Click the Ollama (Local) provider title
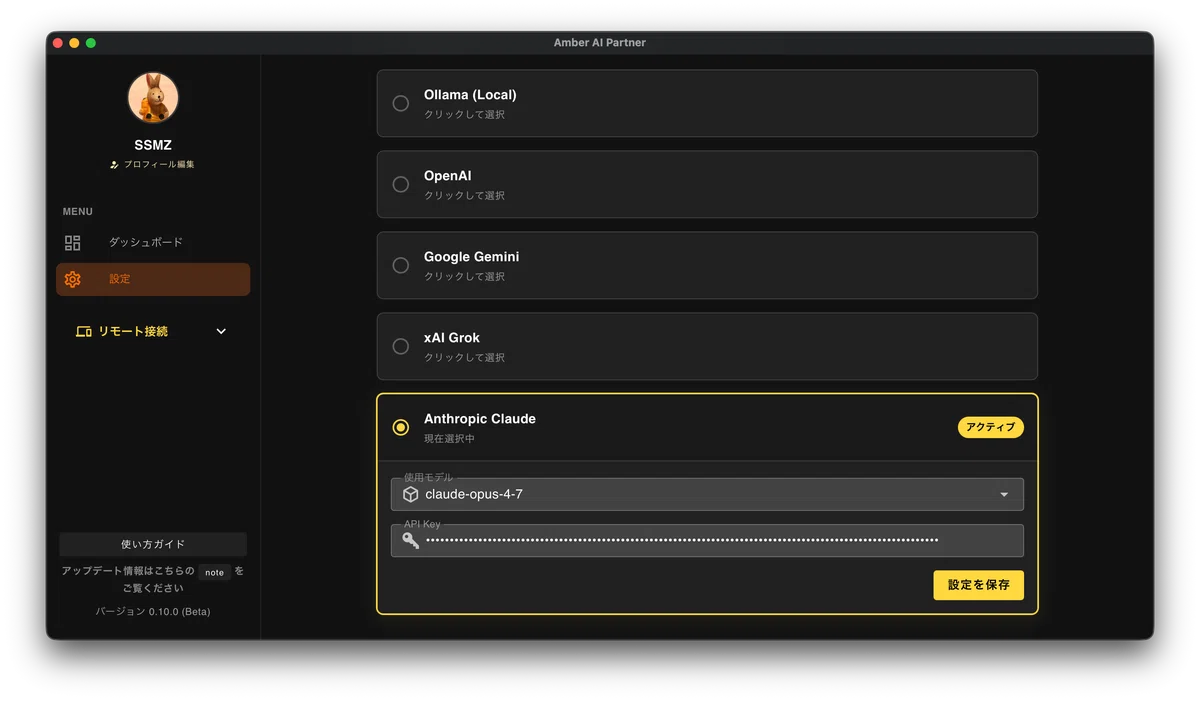Screen dimensions: 1200x701 click(470, 95)
